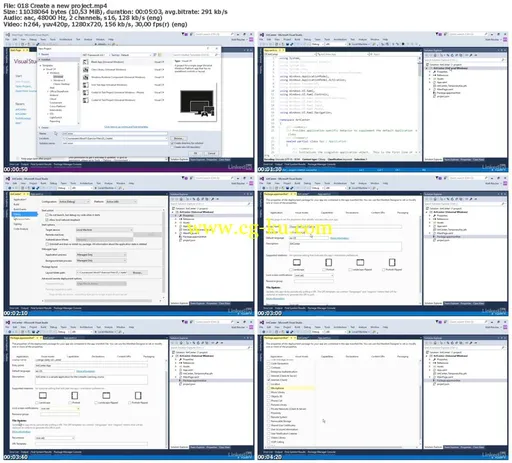The height and width of the screenshot is (463, 512).
Task: Toggle Keep page open after project loads checkbox
Action: (18, 159)
